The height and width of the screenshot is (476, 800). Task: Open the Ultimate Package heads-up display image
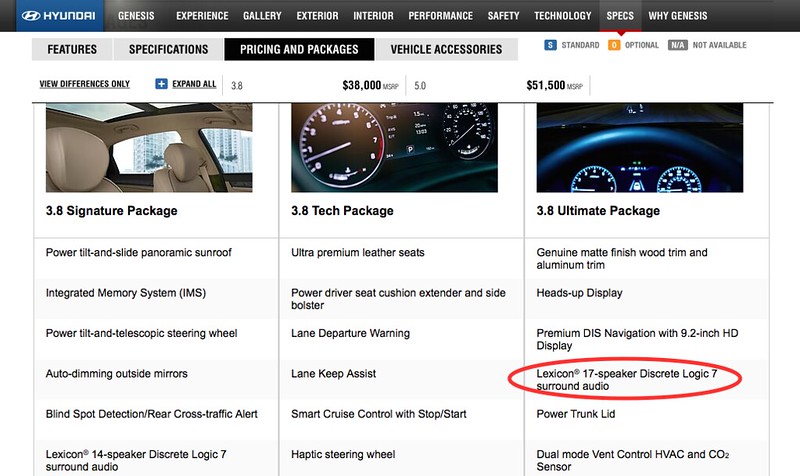point(640,148)
